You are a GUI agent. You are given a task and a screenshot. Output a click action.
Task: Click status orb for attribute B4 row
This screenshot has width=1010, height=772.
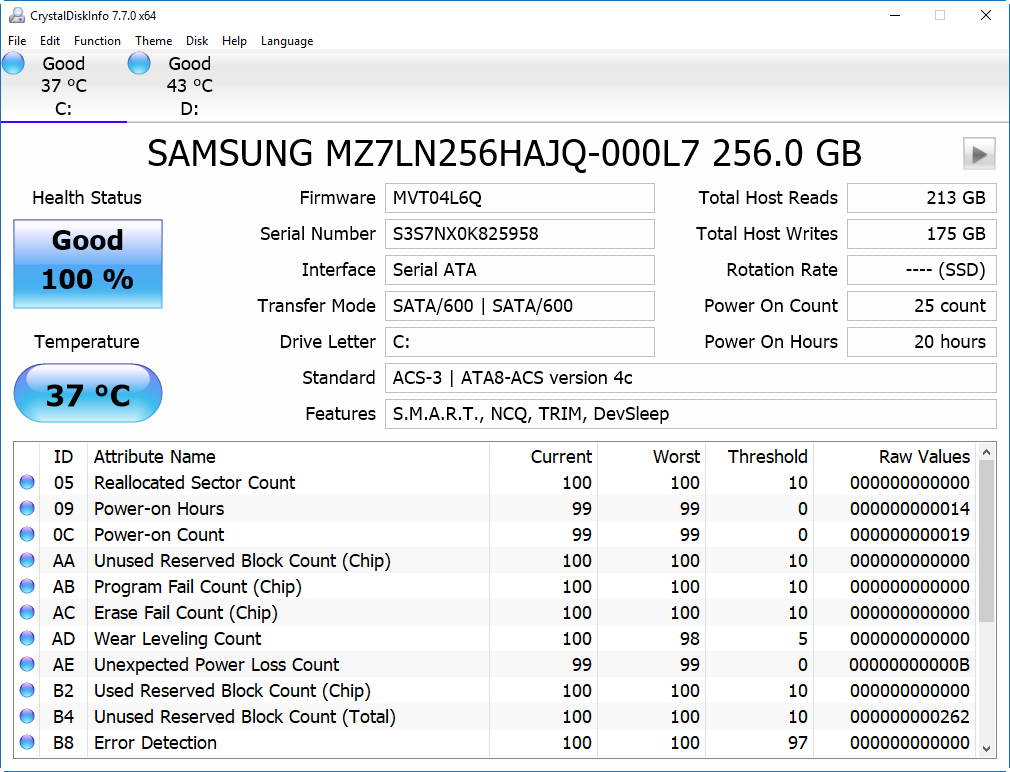pyautogui.click(x=27, y=716)
